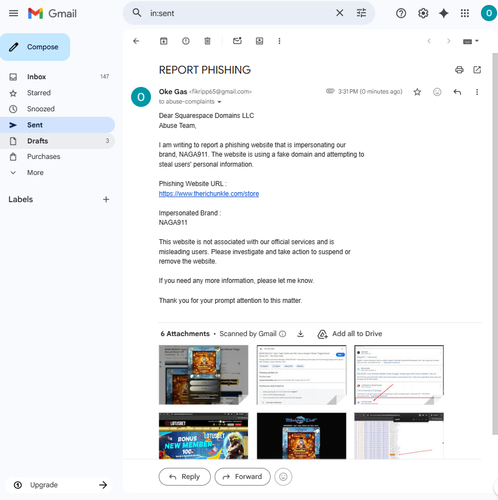Go to the older message arrow
498x500 pixels.
[x=448, y=41]
